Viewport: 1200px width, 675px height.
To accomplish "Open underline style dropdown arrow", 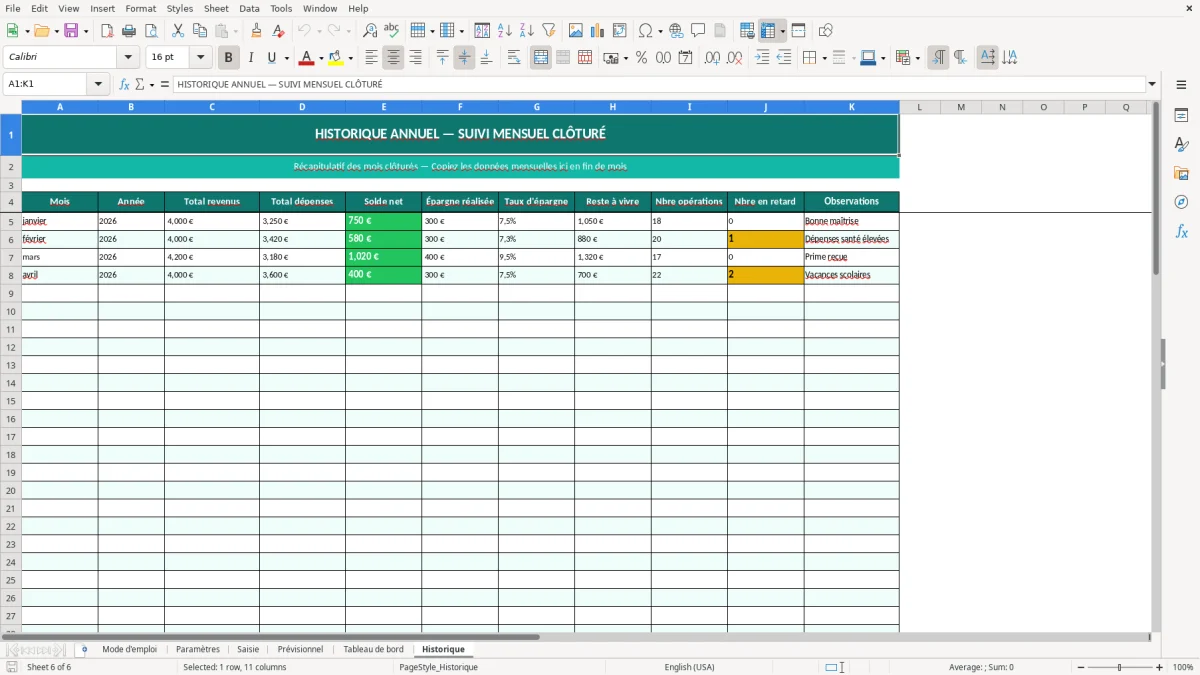I will (x=286, y=58).
